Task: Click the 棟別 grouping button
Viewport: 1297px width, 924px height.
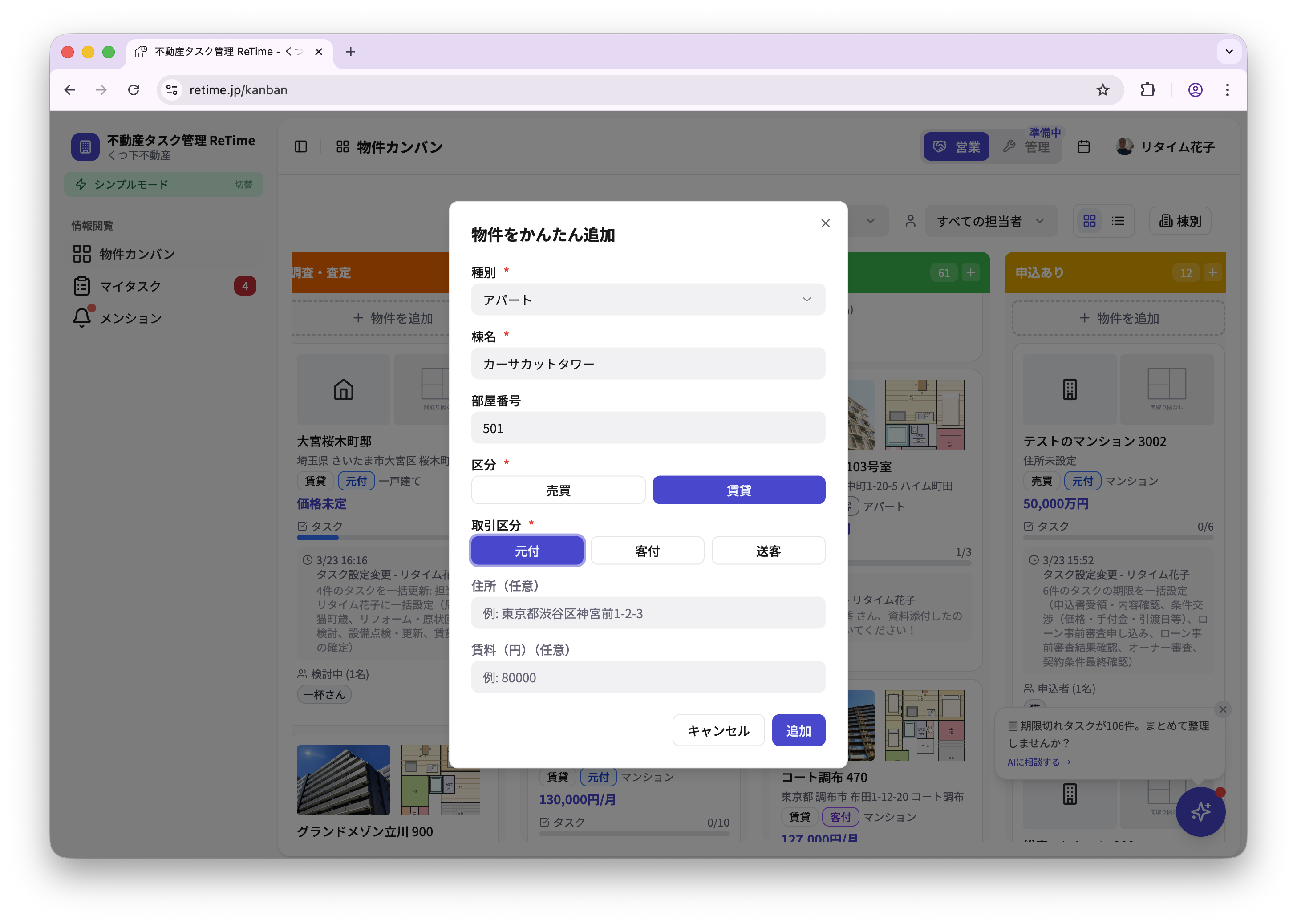Action: (1180, 221)
